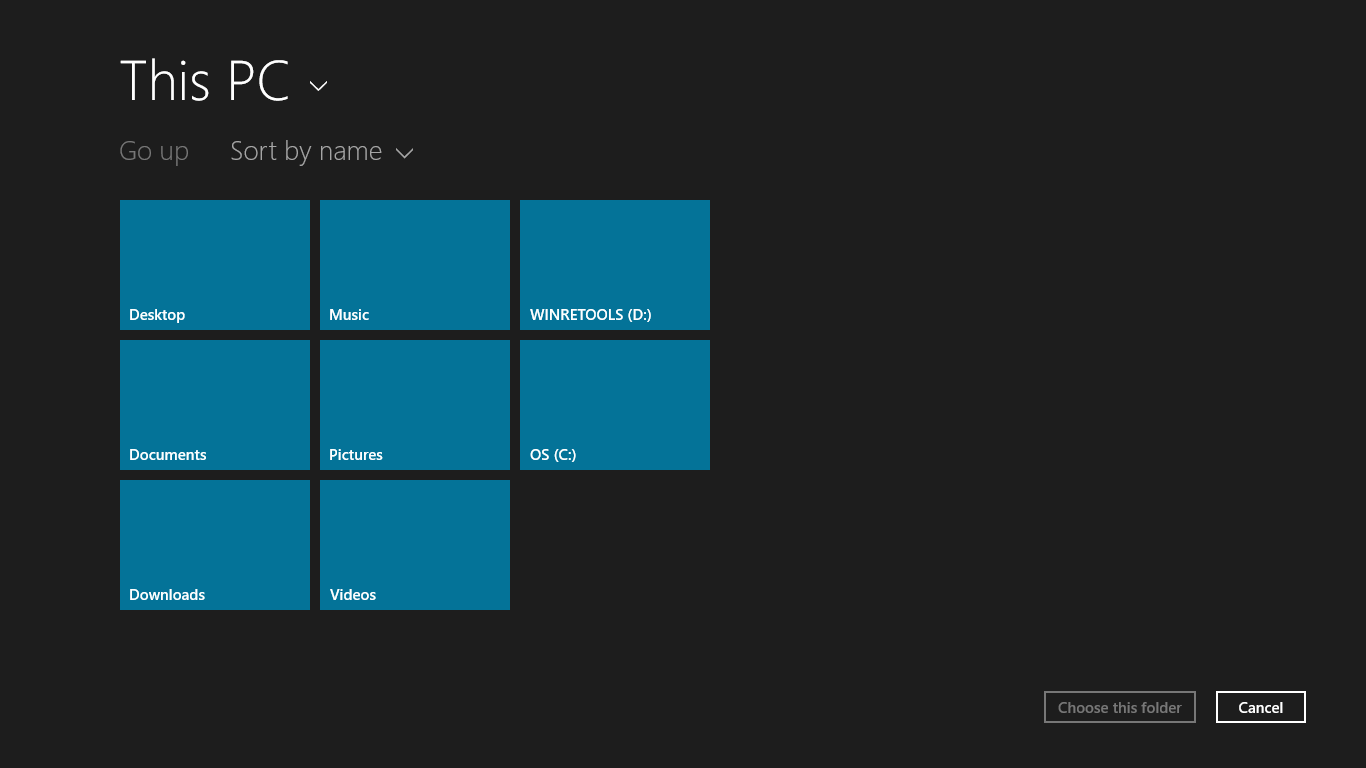Click the OS (C:) drive label
The width and height of the screenshot is (1366, 768).
552,453
